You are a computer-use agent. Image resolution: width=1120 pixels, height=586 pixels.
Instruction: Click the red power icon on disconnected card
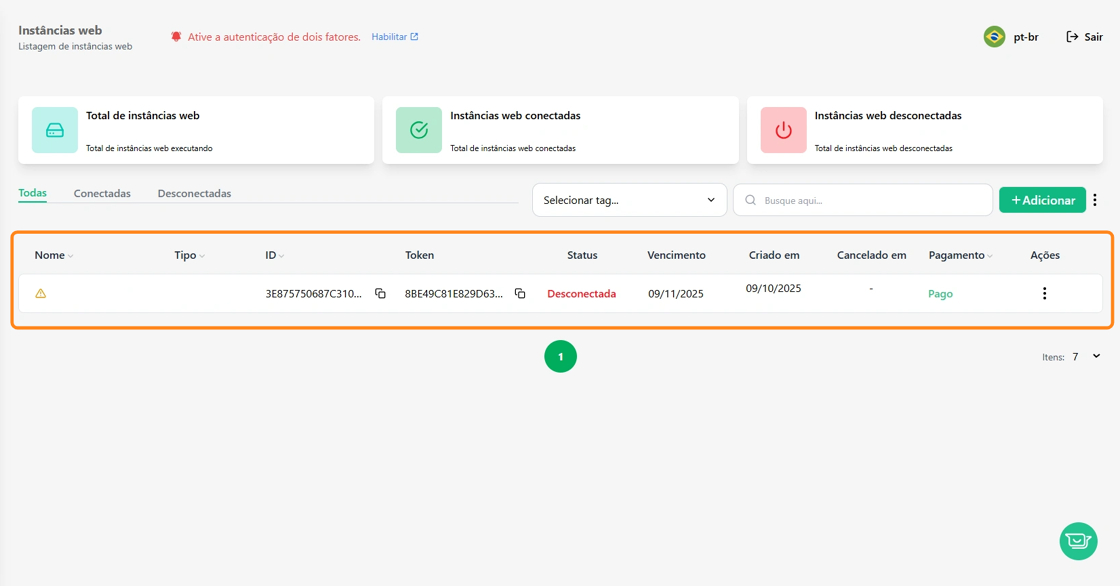(x=783, y=130)
